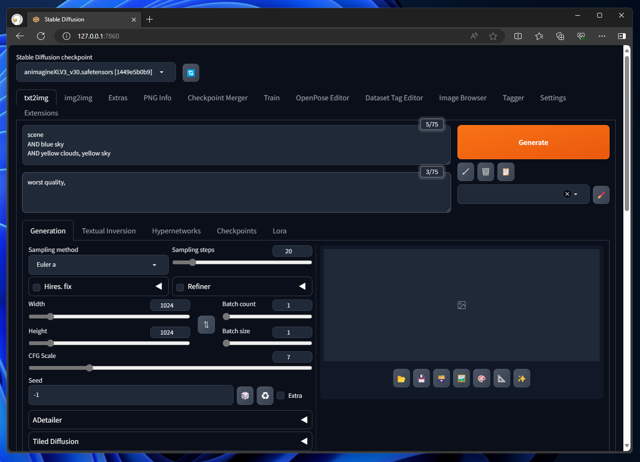Screen dimensions: 640x462
Task: Click the negative prompt text box
Action: [236, 193]
